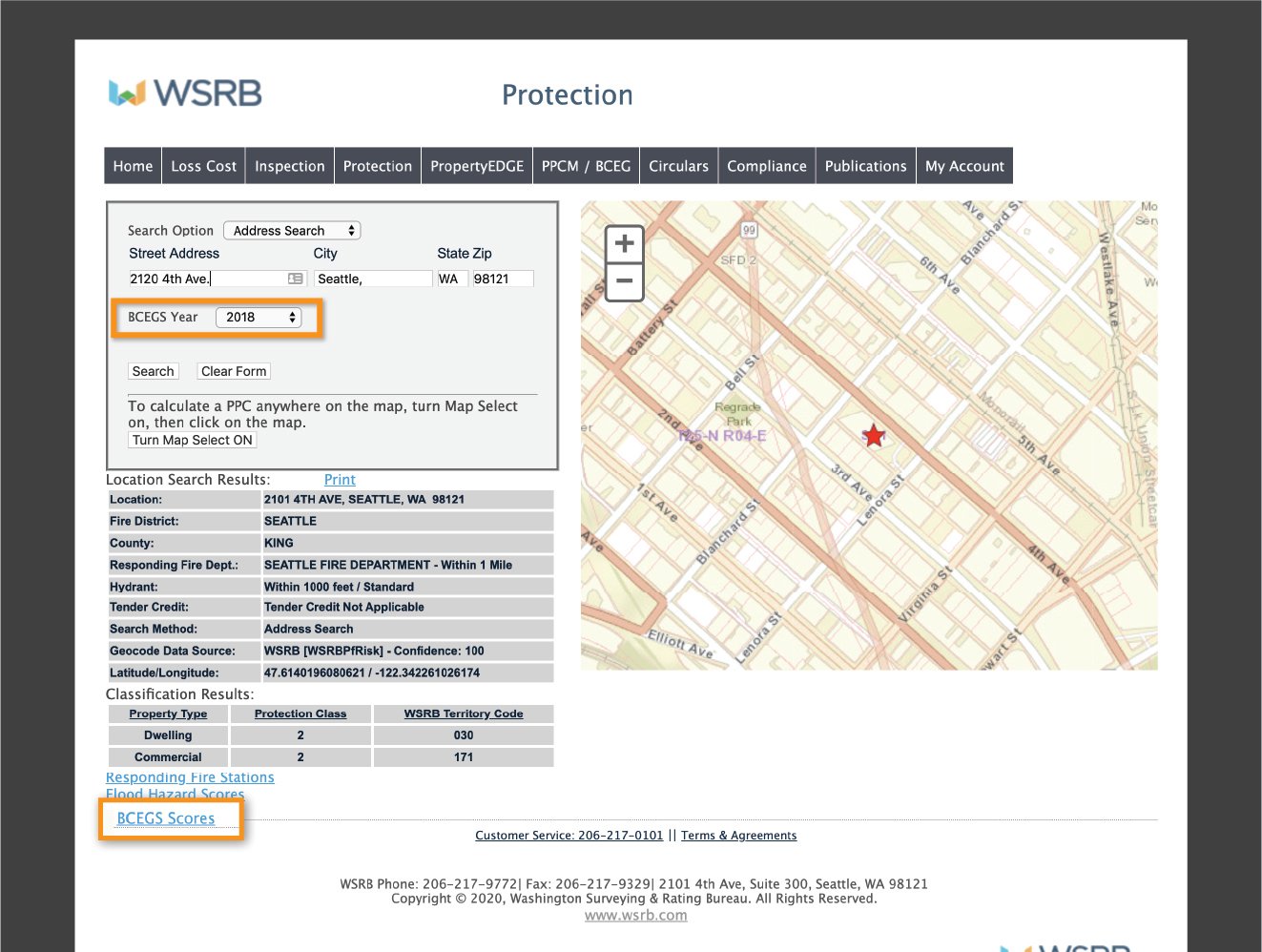This screenshot has height=952, width=1262.
Task: Print the location search results
Action: pyautogui.click(x=340, y=479)
